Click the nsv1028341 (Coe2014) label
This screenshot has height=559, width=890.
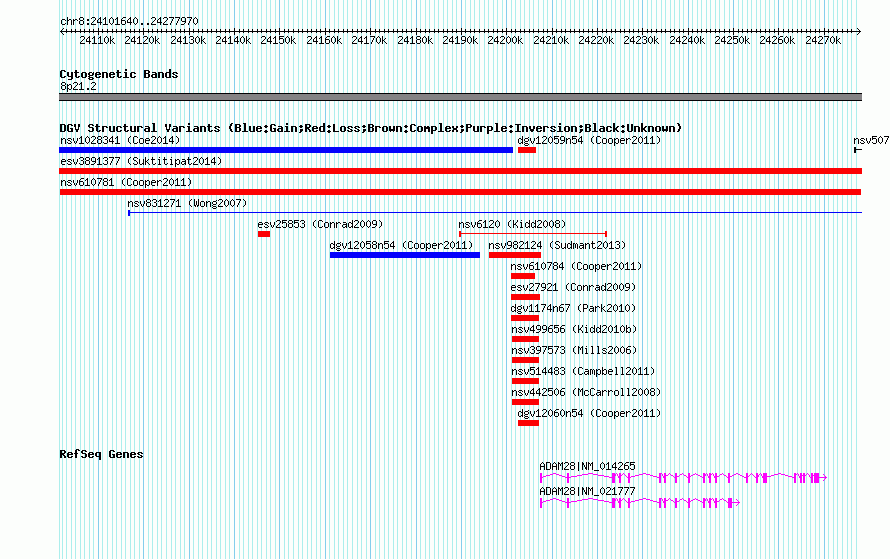pos(120,140)
